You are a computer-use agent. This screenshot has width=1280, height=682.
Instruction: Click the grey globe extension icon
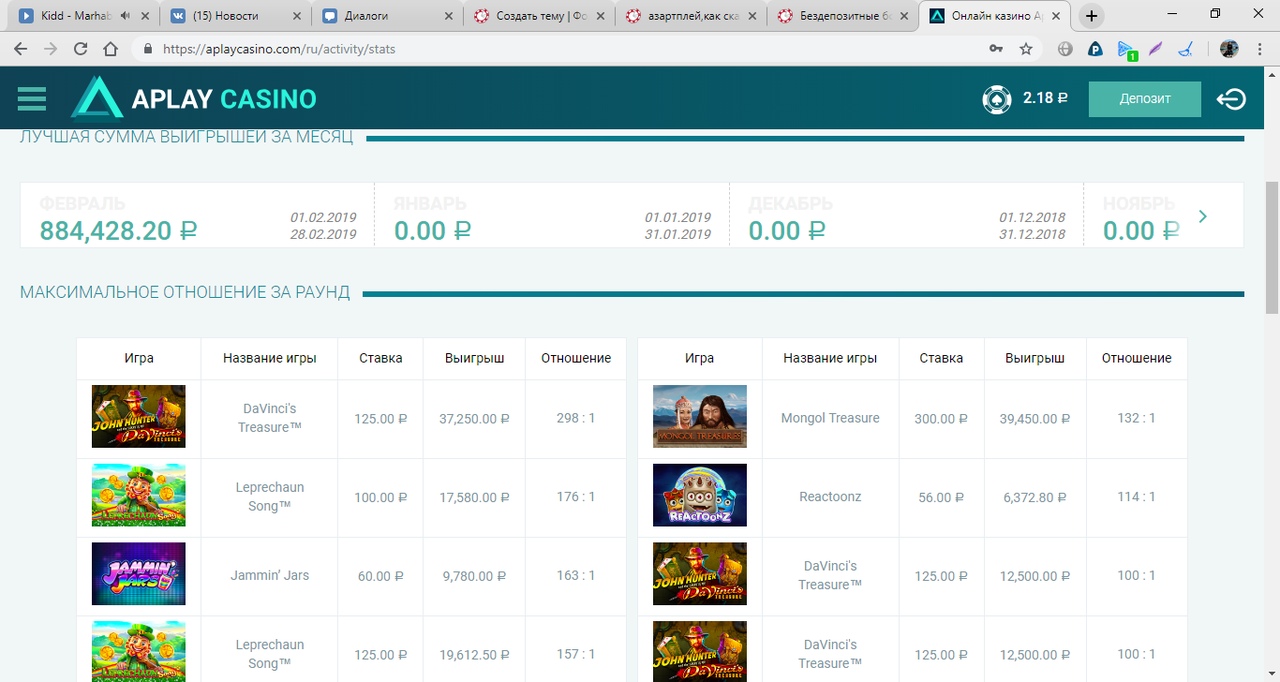click(x=1065, y=48)
